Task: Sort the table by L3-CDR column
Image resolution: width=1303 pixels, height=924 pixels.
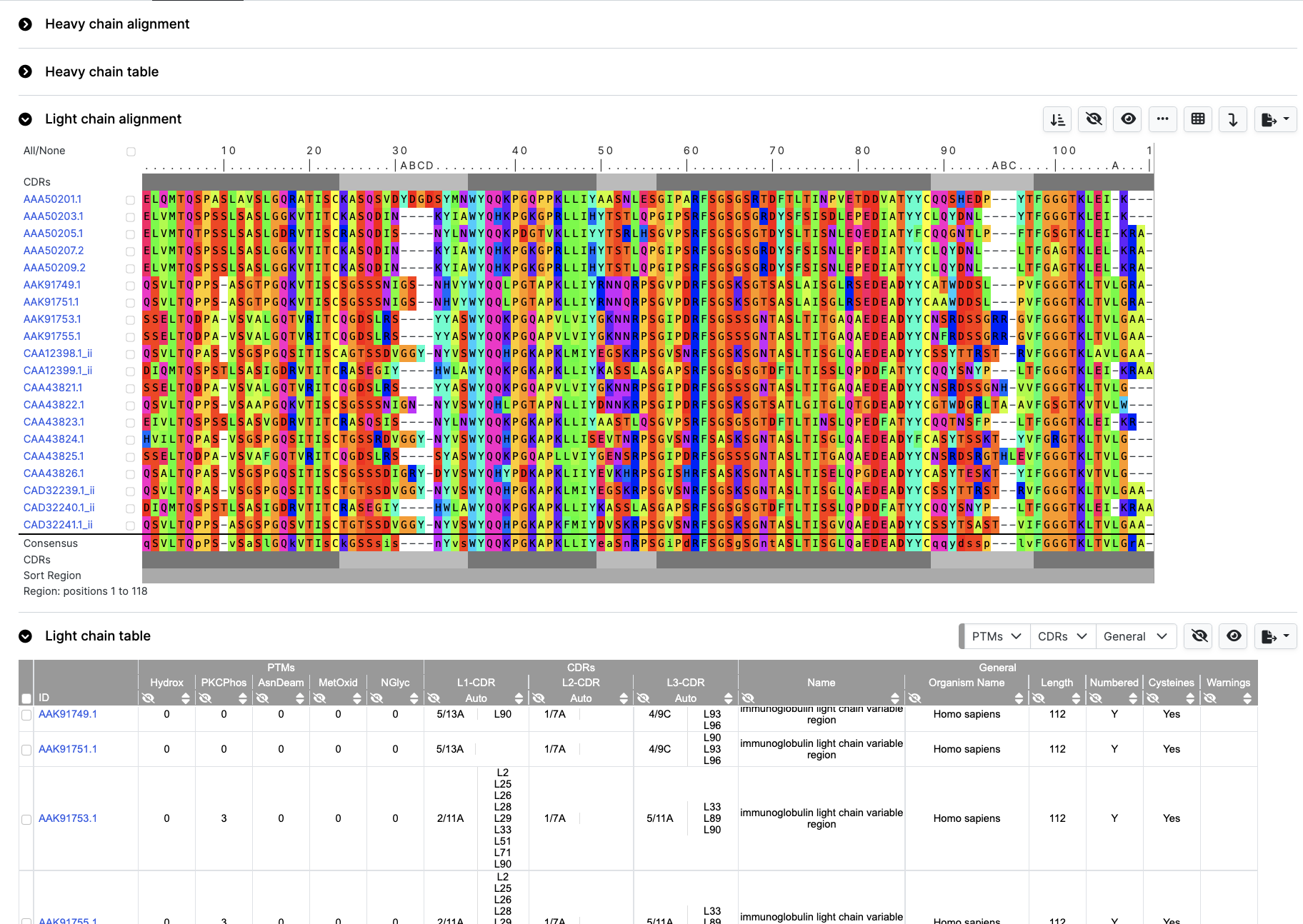Action: [x=729, y=698]
